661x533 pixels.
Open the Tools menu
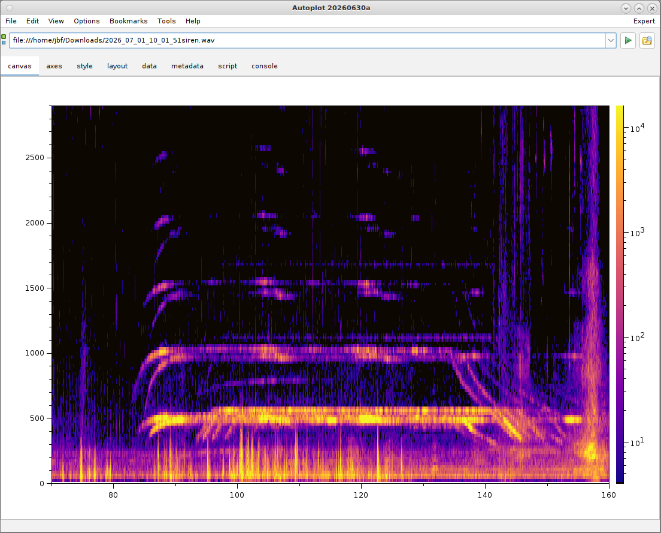click(x=167, y=21)
